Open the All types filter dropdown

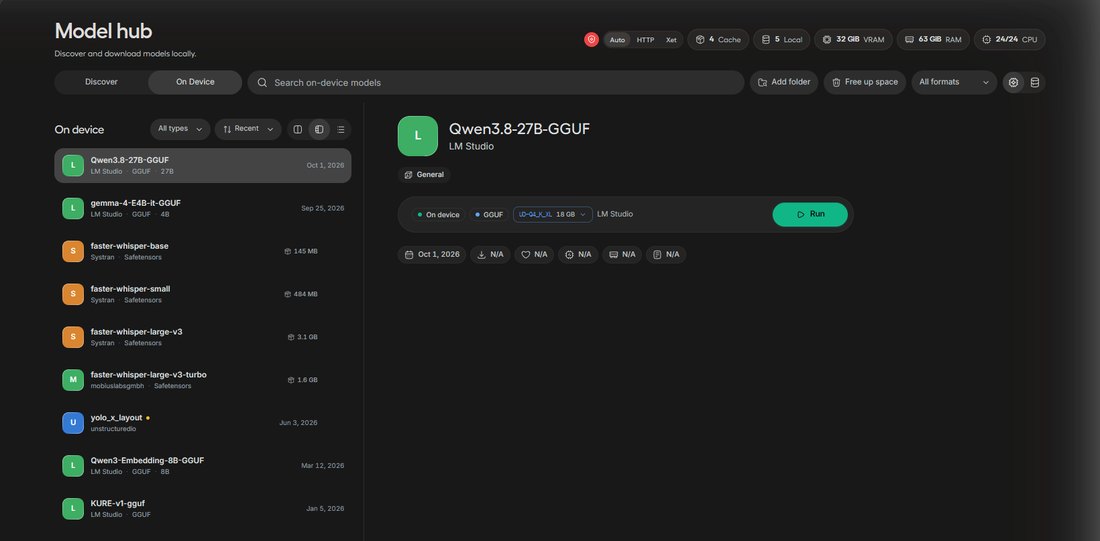(x=180, y=129)
